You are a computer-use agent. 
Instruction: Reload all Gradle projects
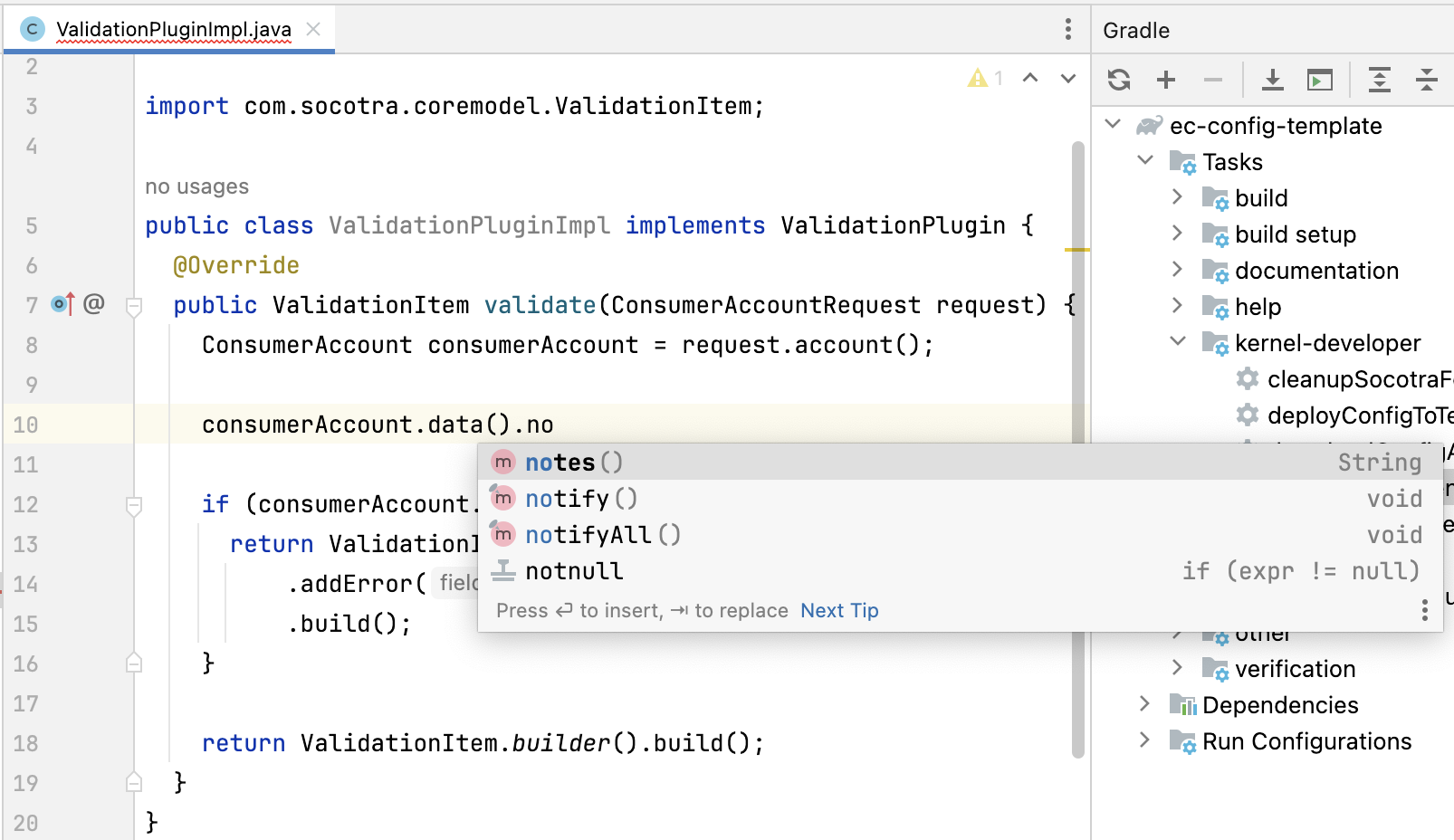(x=1119, y=80)
